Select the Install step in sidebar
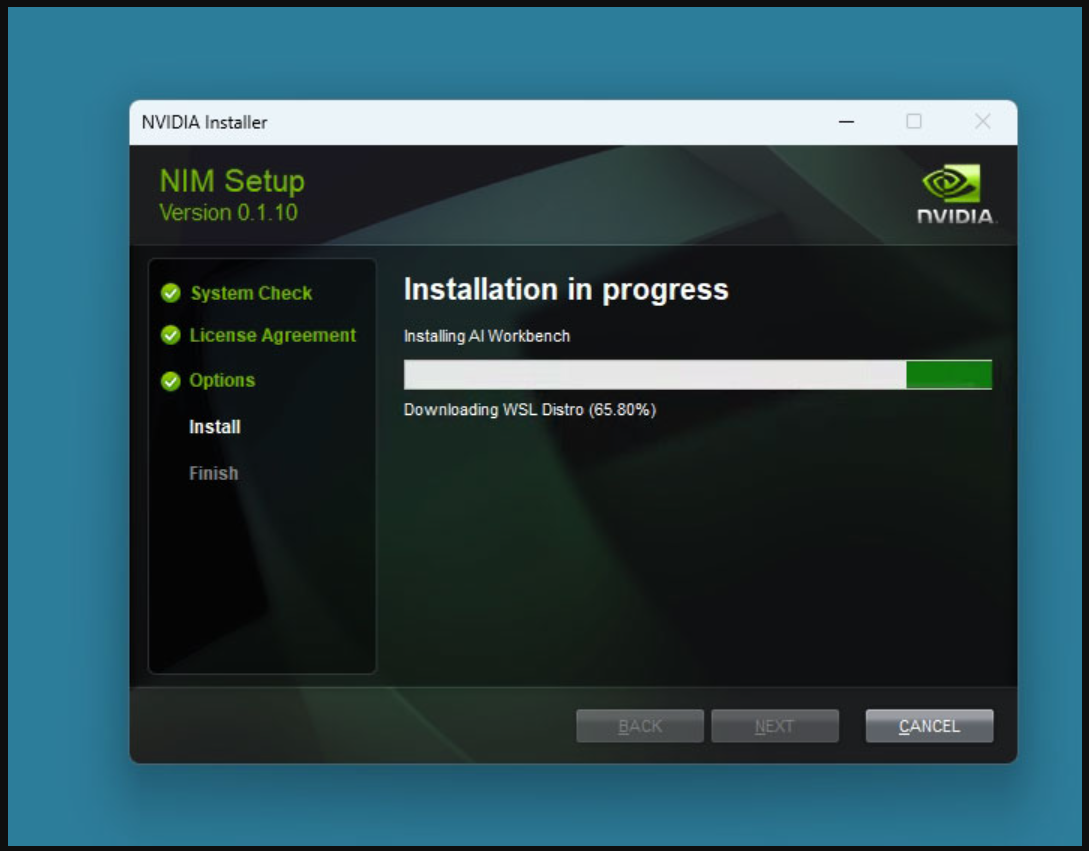 tap(215, 427)
